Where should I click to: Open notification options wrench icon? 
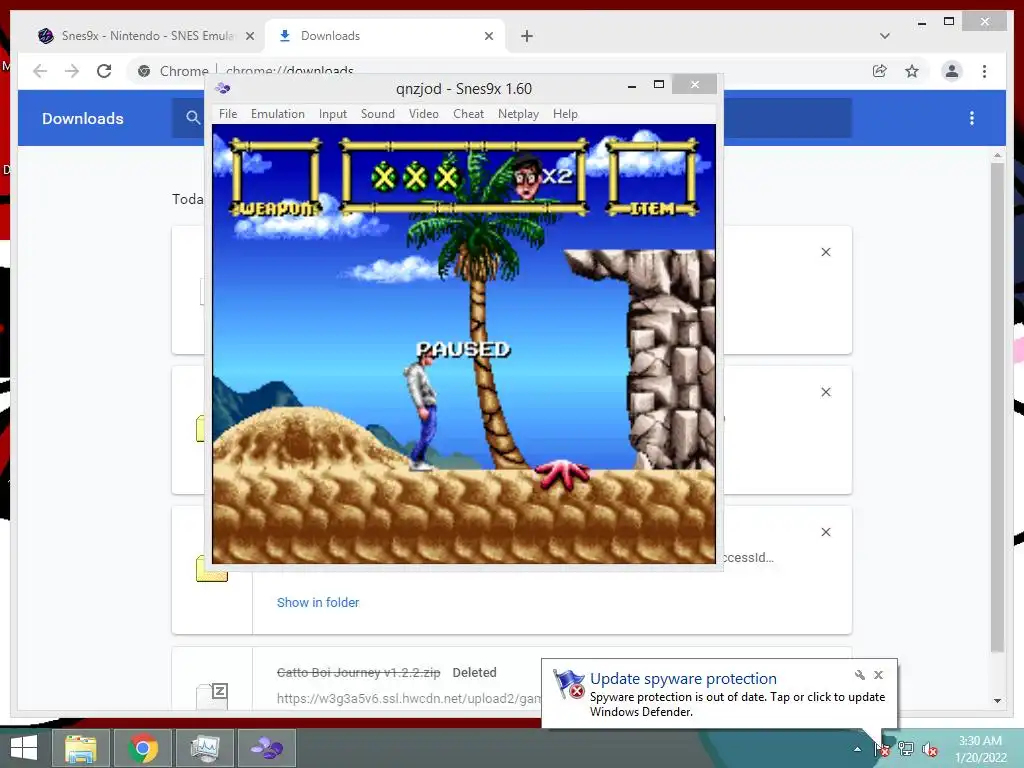[859, 675]
